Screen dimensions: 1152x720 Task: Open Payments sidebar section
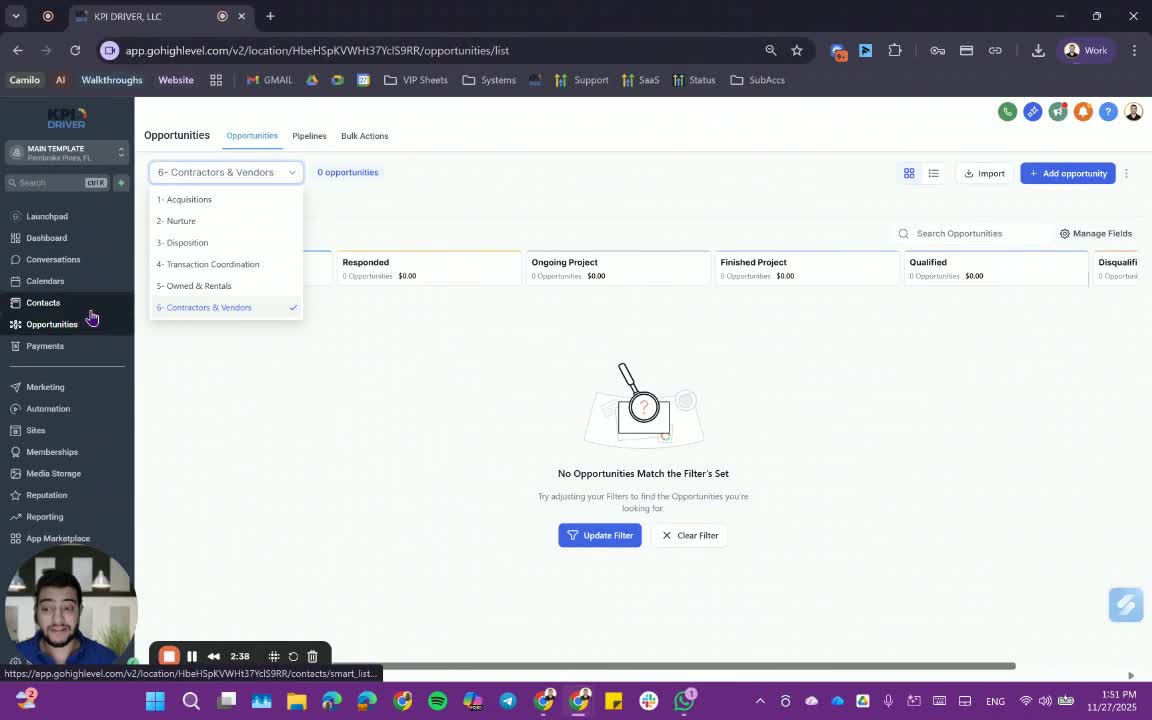pos(45,346)
